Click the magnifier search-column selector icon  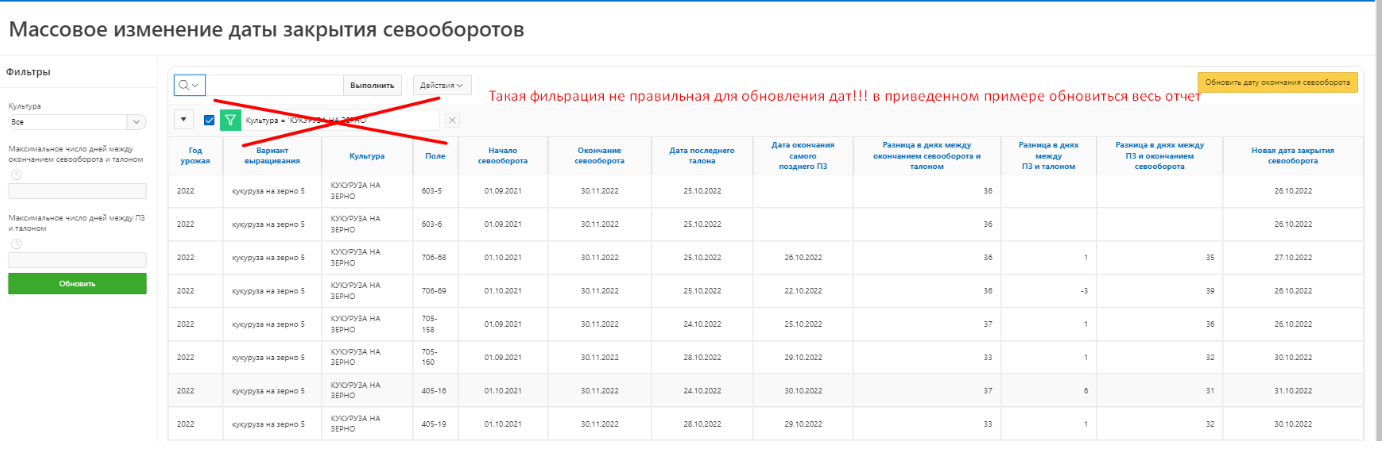click(x=189, y=85)
